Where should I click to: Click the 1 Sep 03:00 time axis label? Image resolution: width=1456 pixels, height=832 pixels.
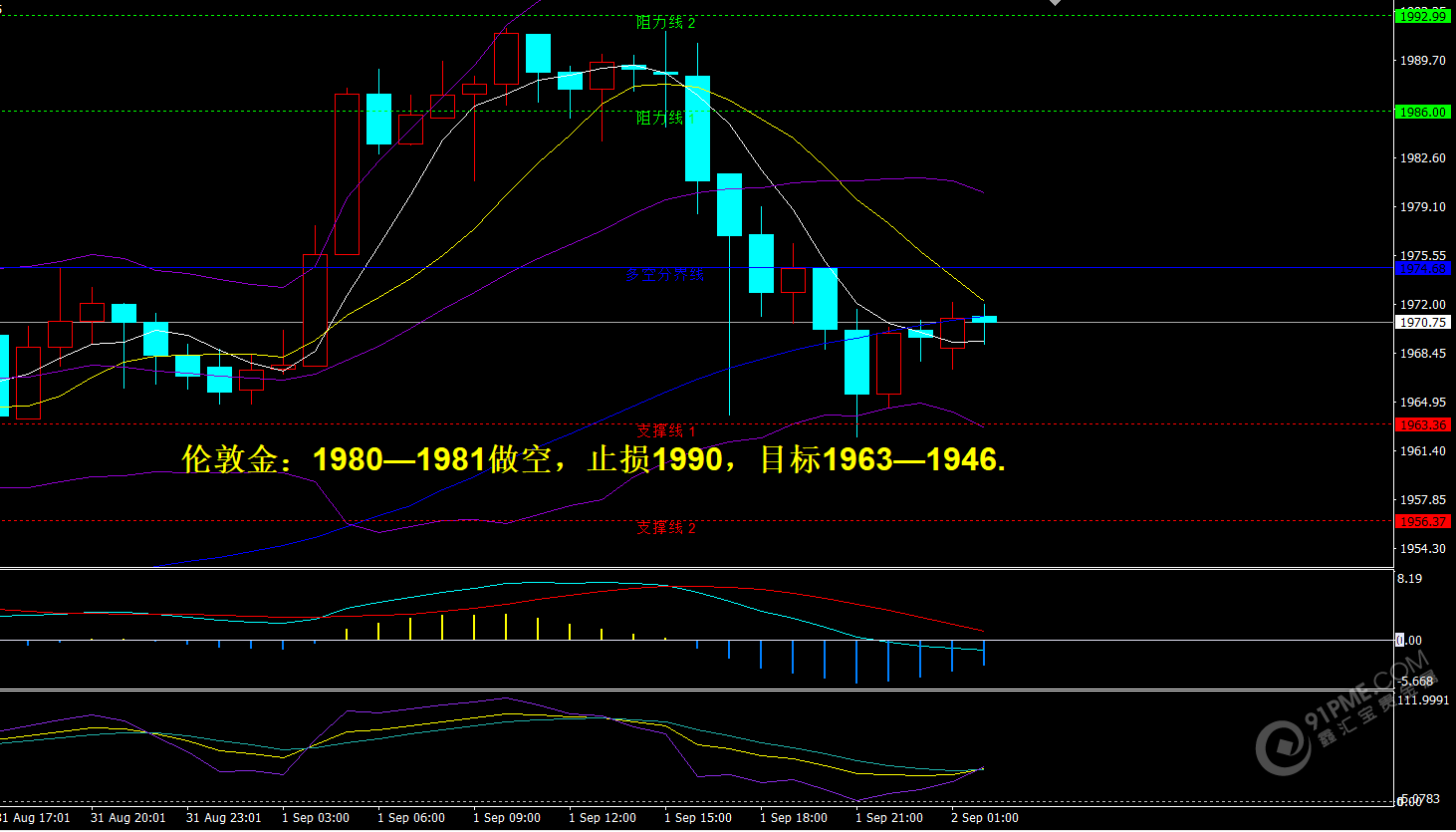[x=315, y=818]
